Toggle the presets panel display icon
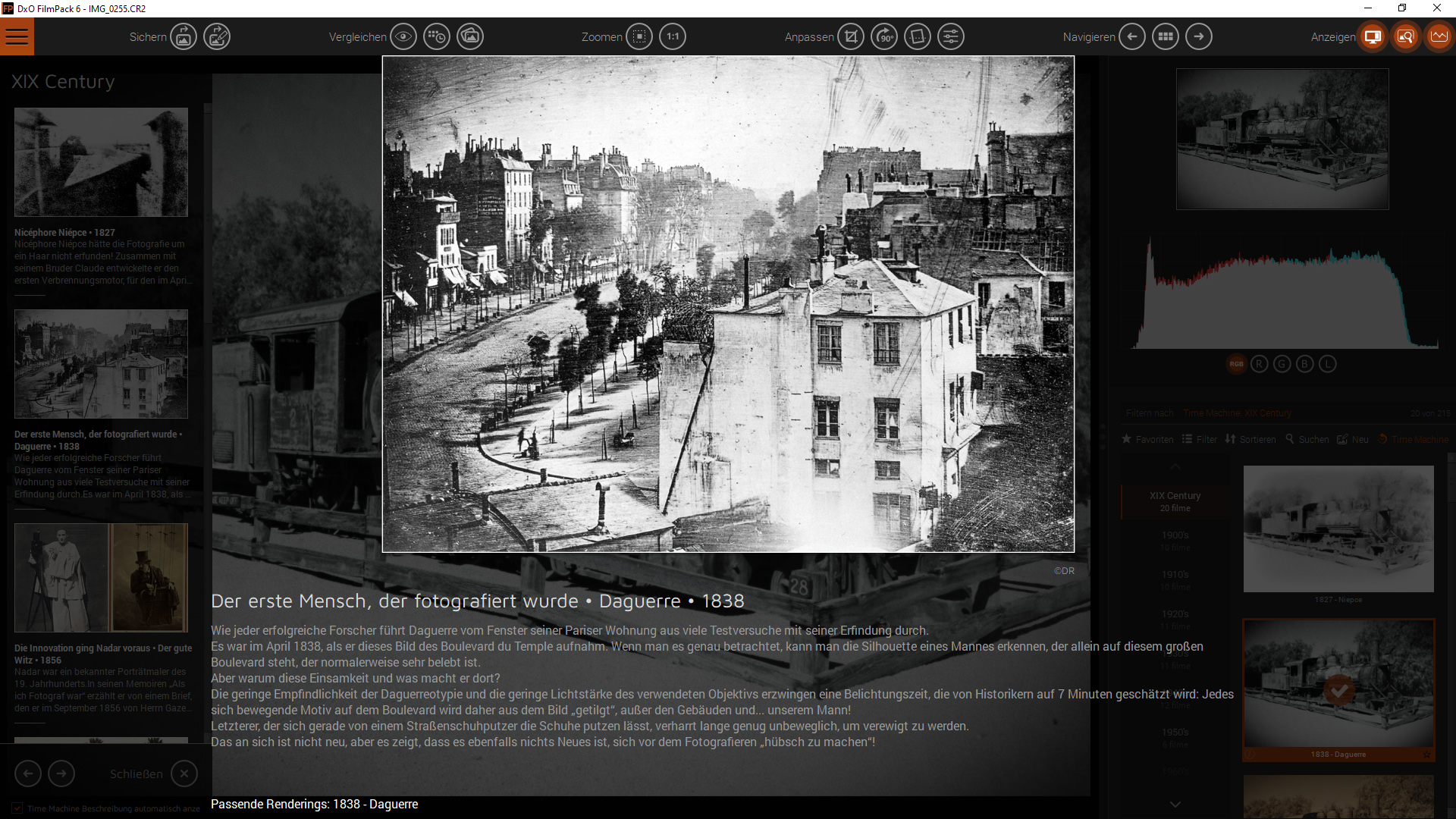 tap(1373, 36)
